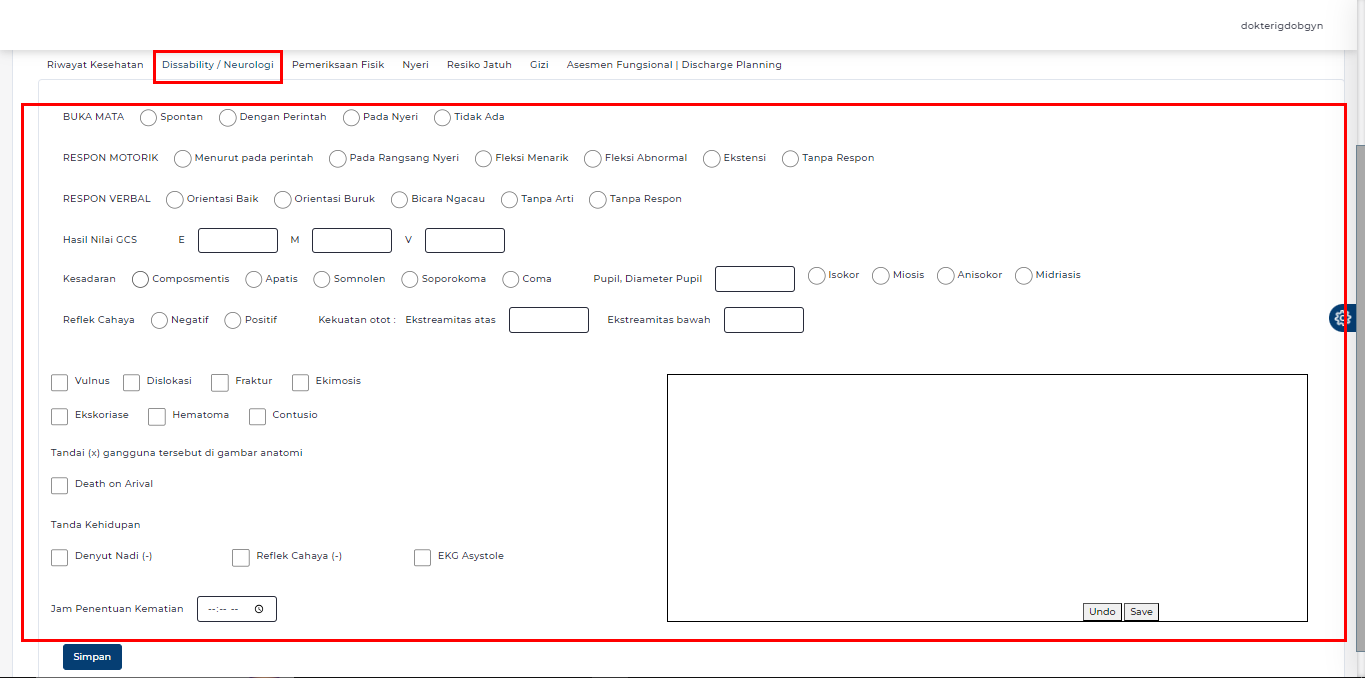The height and width of the screenshot is (678, 1365).
Task: Pick Composmentis consciousness level
Action: point(141,280)
